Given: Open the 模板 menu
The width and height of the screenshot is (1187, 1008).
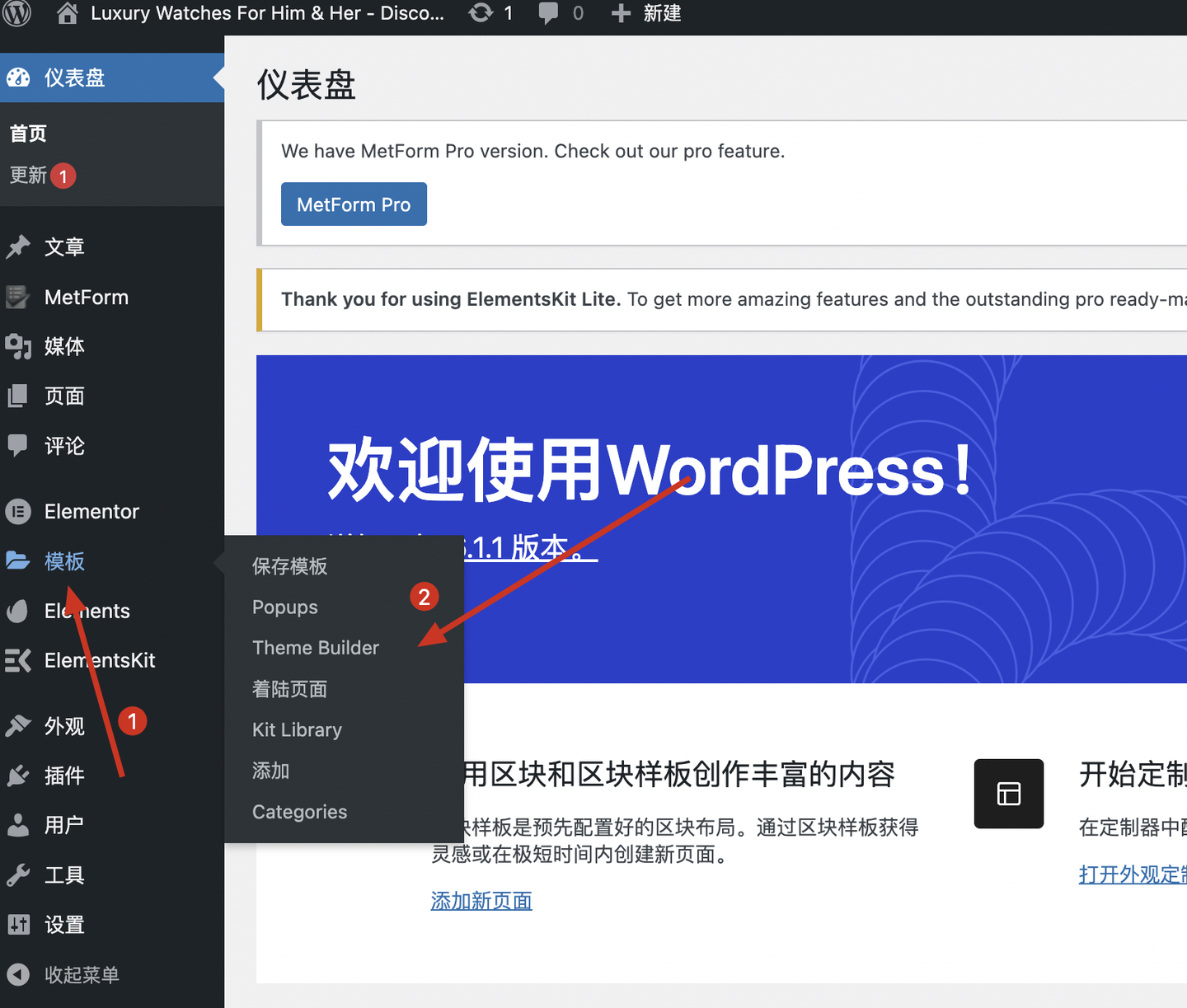Looking at the screenshot, I should 112,561.
